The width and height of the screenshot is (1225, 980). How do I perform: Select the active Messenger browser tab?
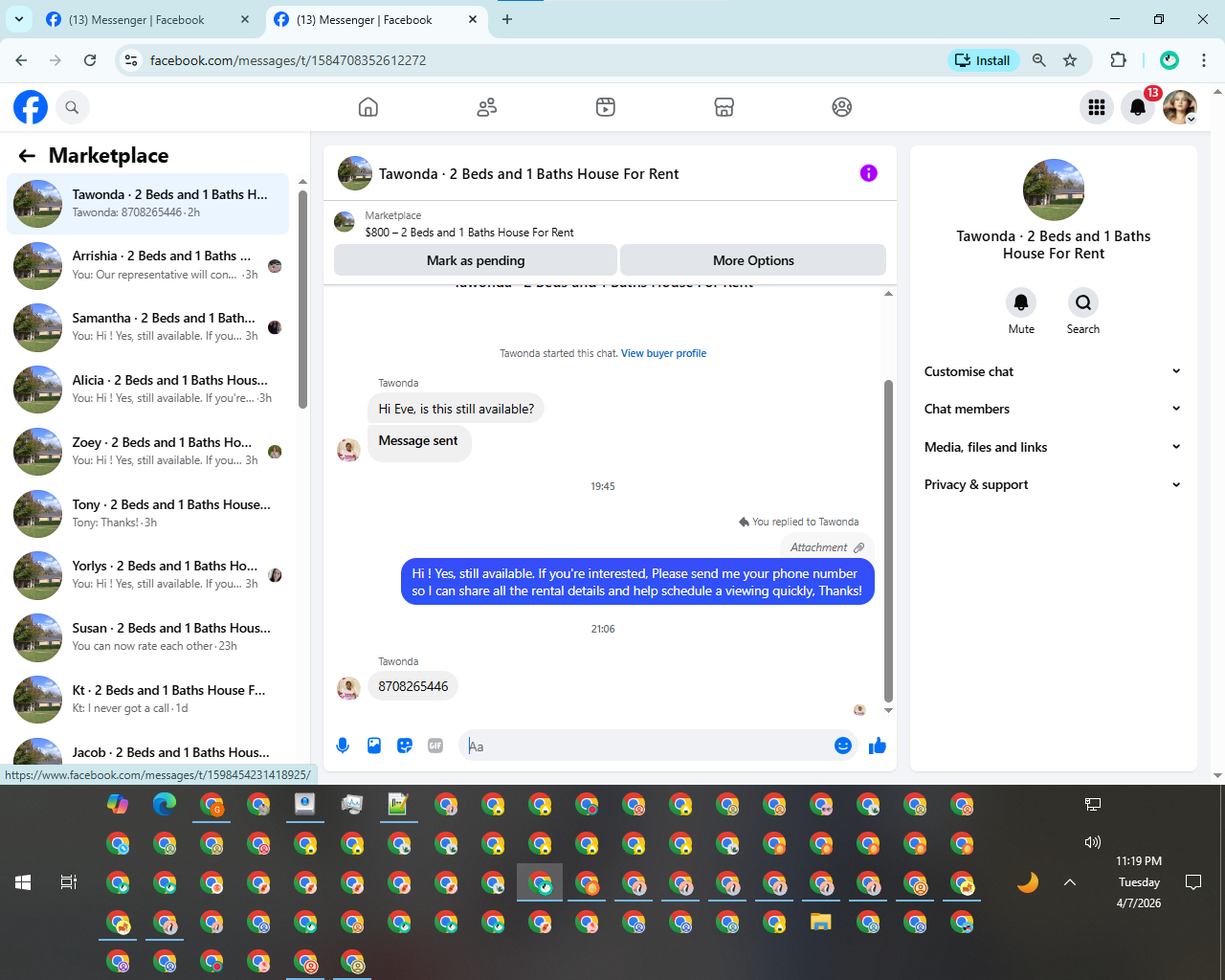(376, 19)
